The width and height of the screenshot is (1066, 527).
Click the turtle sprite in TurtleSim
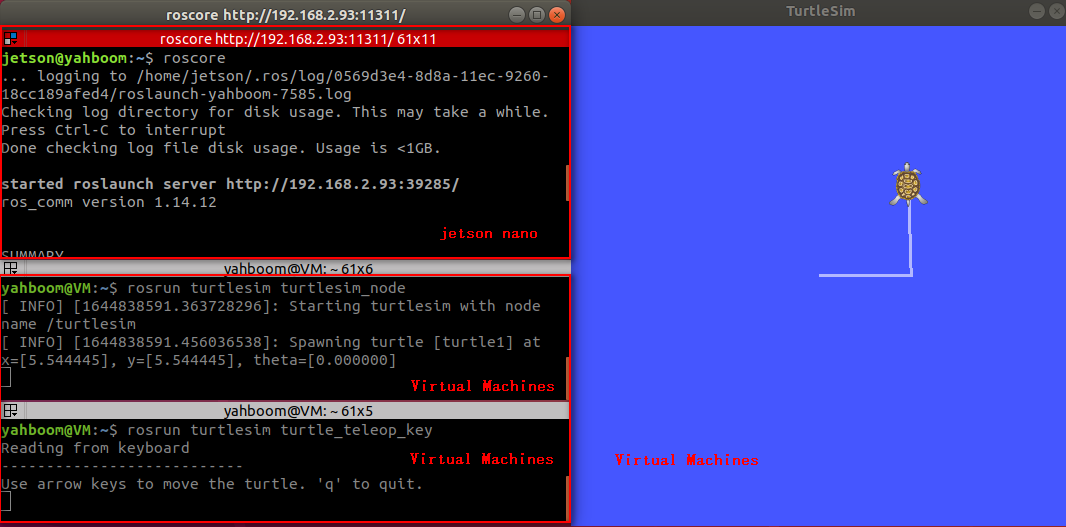(909, 184)
